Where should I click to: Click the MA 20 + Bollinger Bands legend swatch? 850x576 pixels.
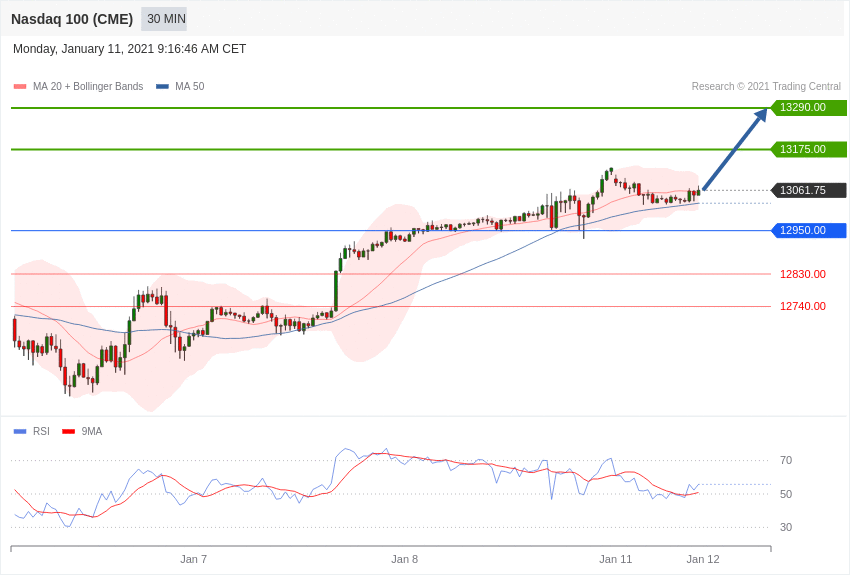(20, 87)
